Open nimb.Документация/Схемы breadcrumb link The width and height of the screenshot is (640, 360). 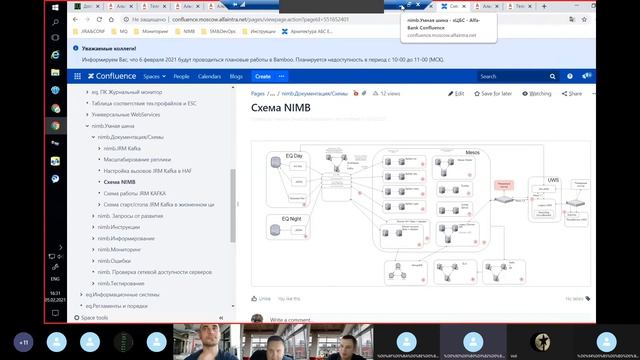click(x=315, y=94)
